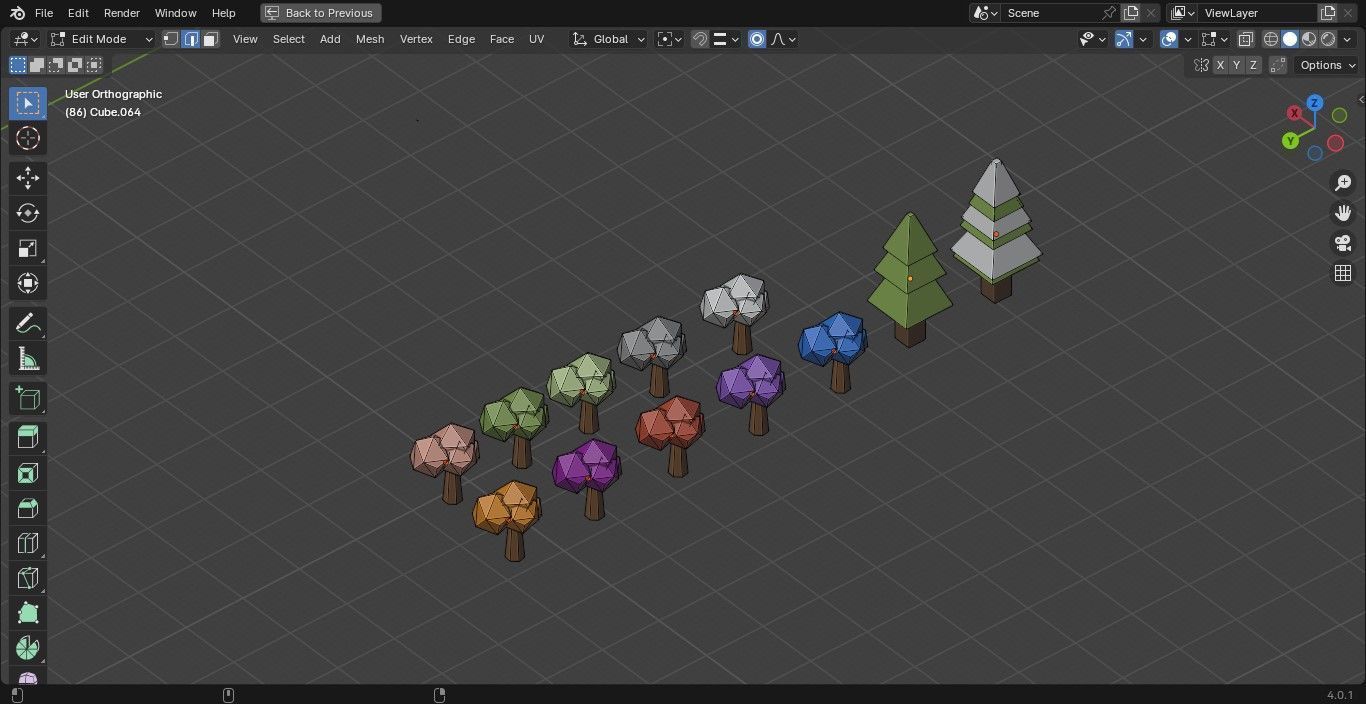Open the Options dropdown
This screenshot has height=704, width=1366.
click(x=1328, y=65)
